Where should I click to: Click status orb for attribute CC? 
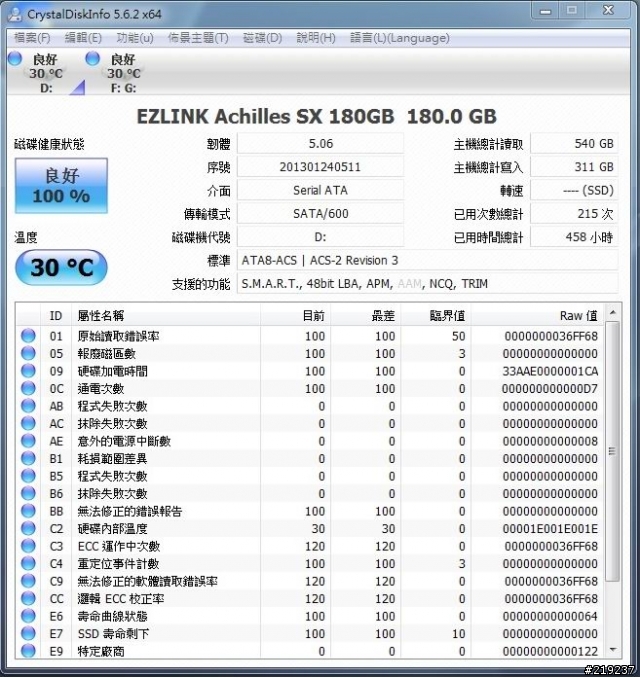click(28, 598)
